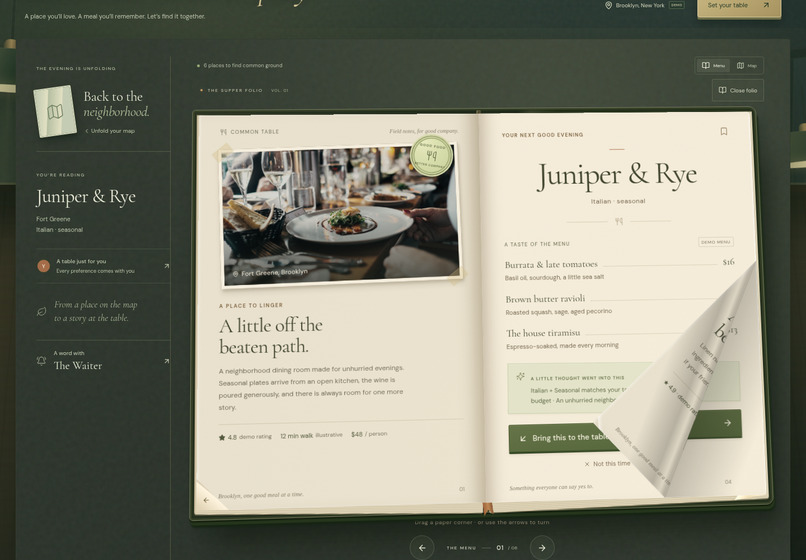The height and width of the screenshot is (560, 806).
Task: Click Juniper & Rye in the sidebar
Action: tap(86, 197)
